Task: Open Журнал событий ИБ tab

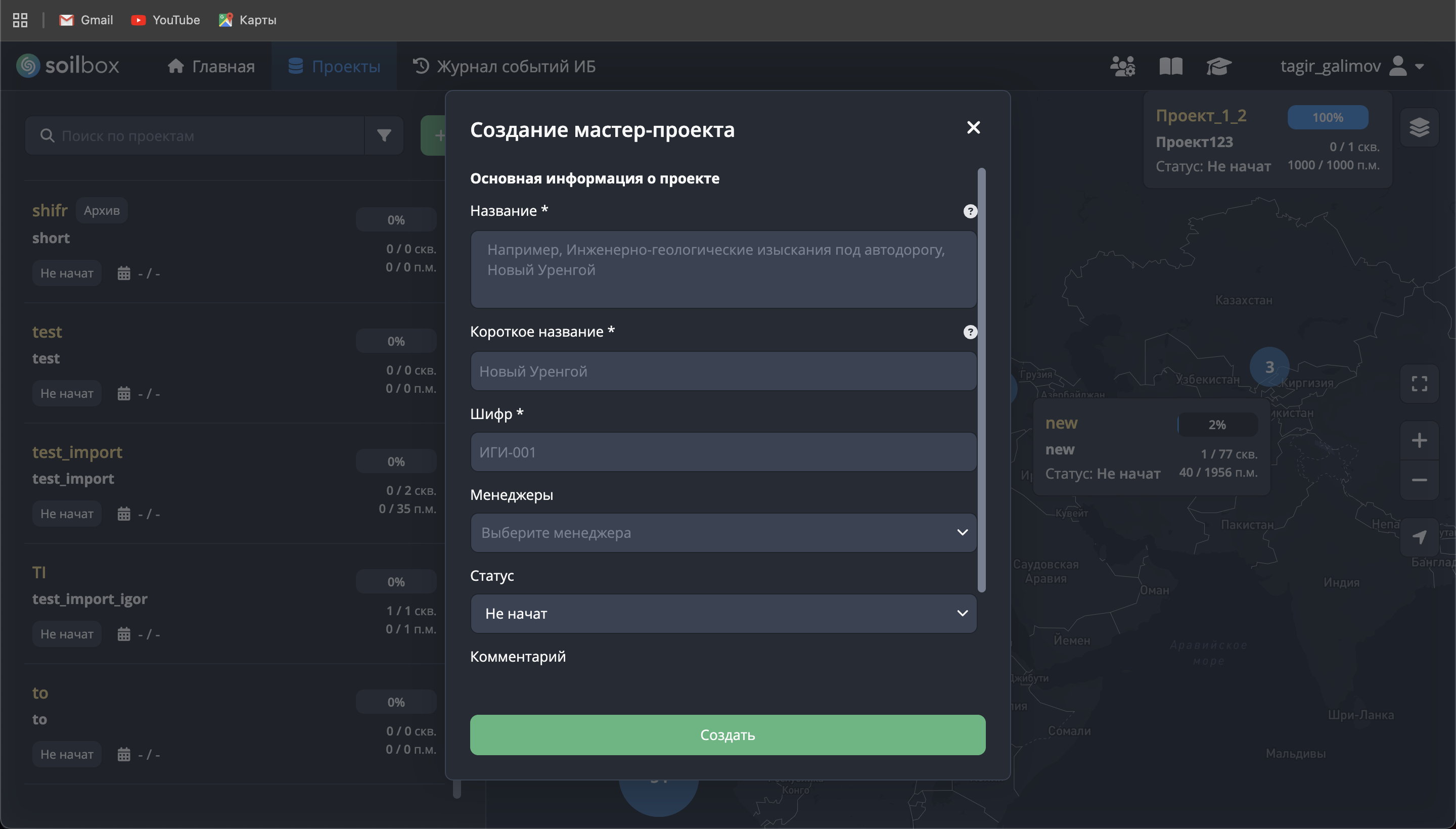Action: 504,66
